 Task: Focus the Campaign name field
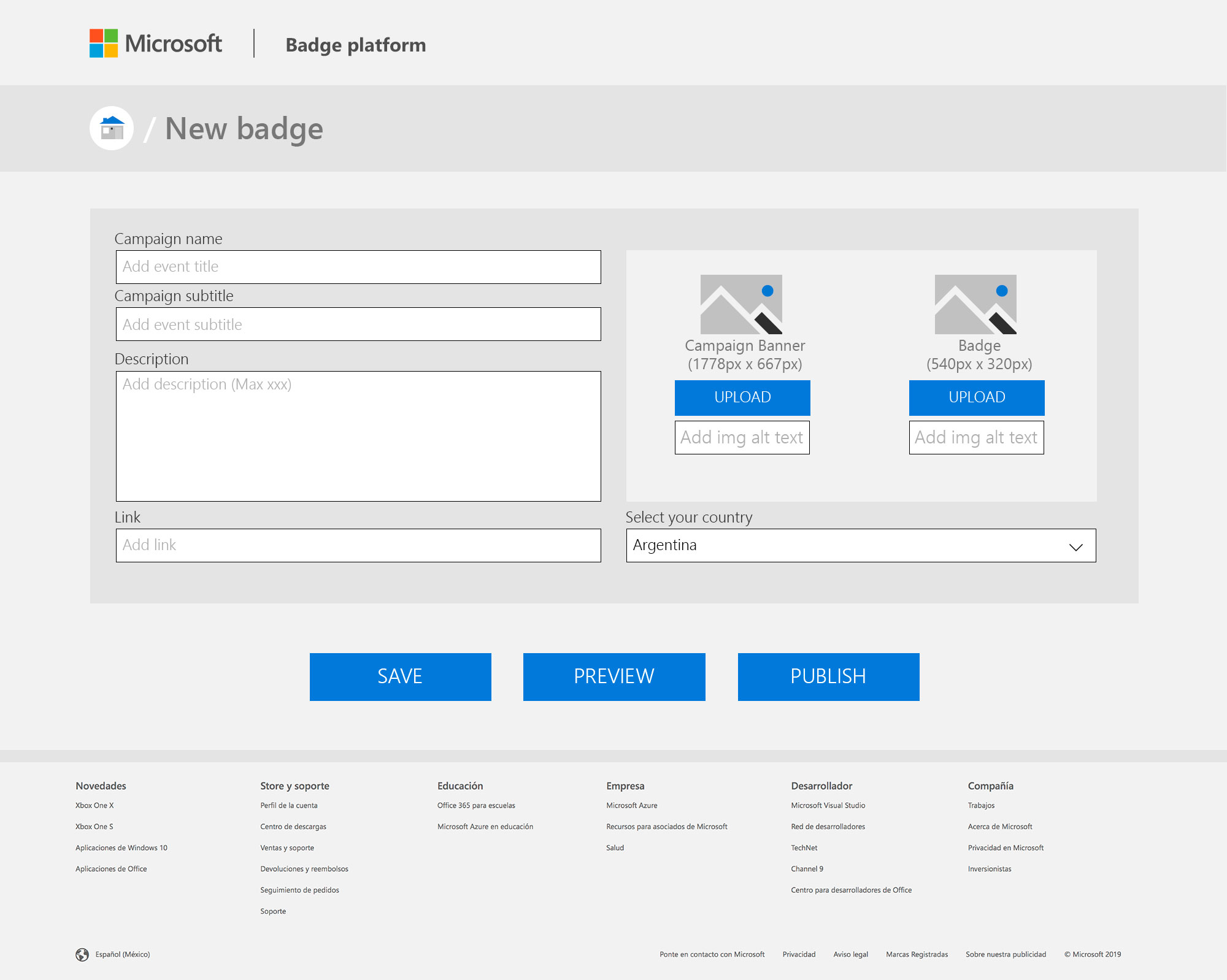coord(358,267)
